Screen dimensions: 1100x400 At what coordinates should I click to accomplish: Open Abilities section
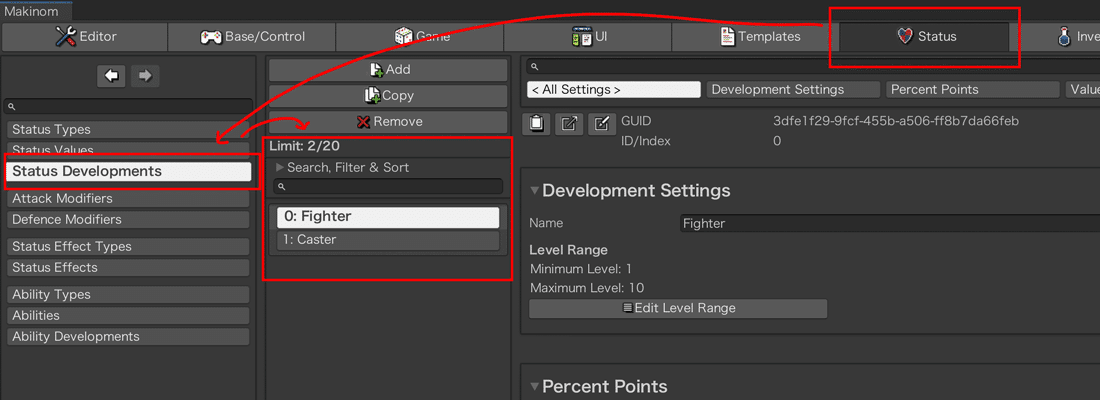pyautogui.click(x=128, y=316)
